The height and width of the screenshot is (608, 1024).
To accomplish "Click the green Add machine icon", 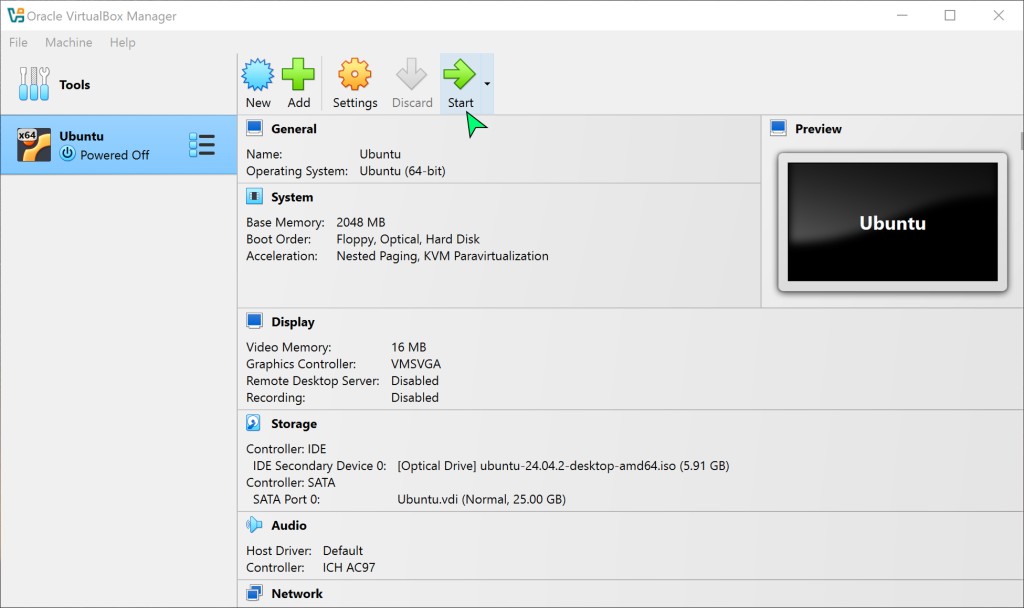I will 298,75.
